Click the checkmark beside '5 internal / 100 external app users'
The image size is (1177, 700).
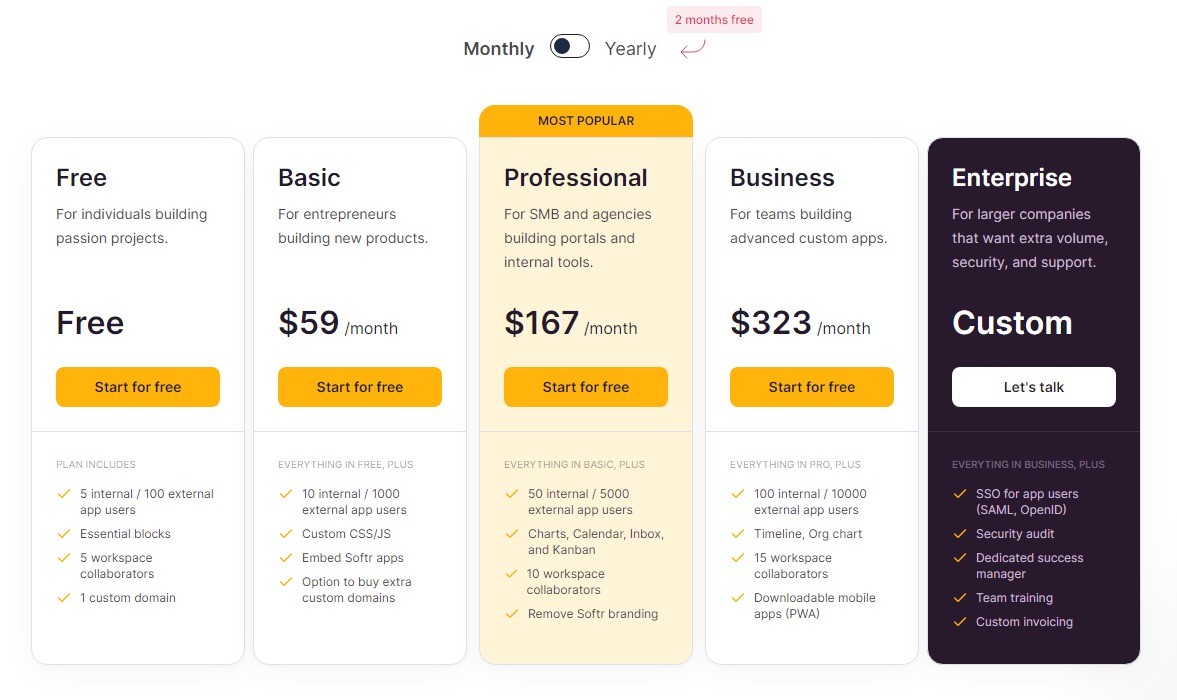63,494
